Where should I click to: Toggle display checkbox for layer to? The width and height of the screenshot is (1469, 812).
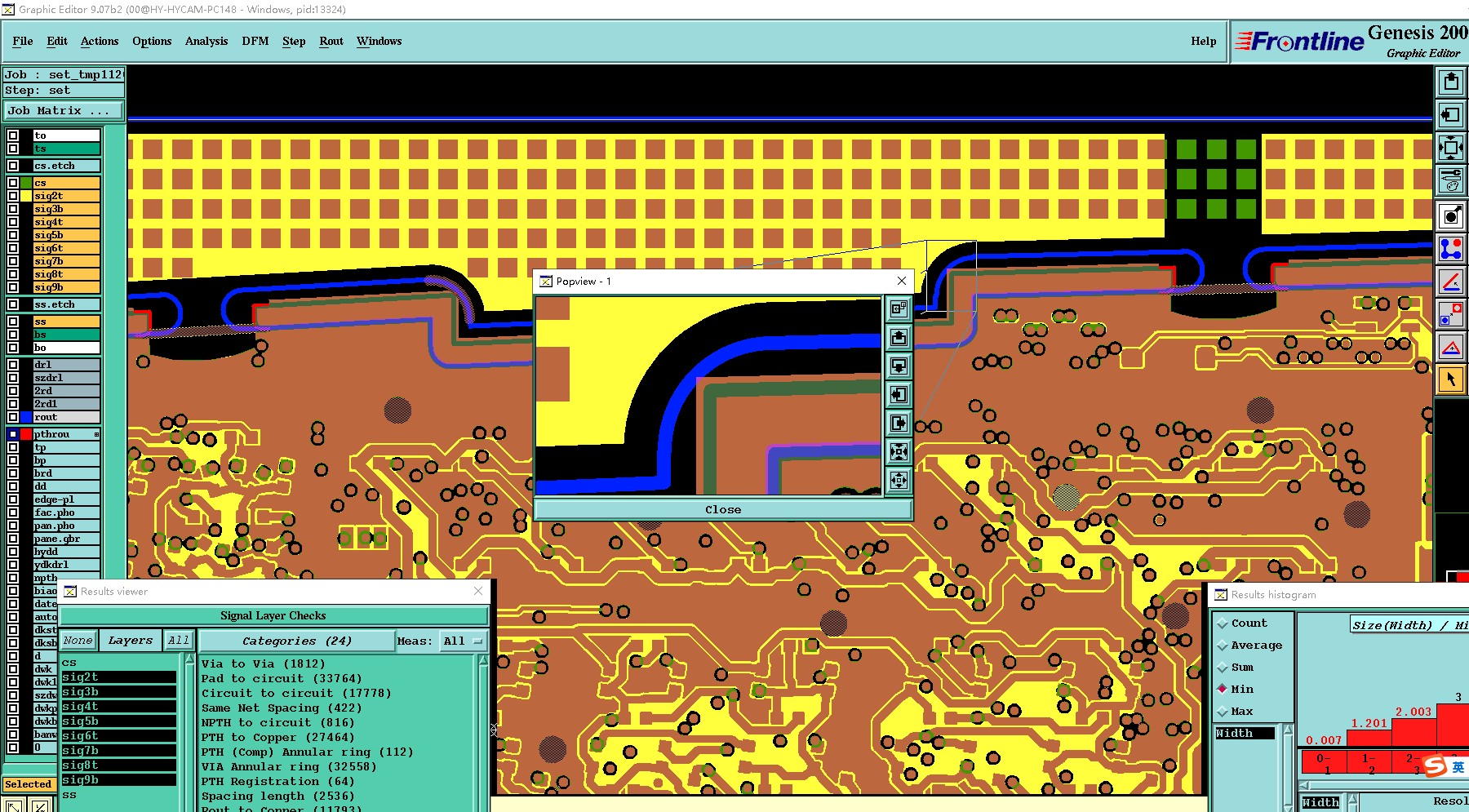click(13, 135)
